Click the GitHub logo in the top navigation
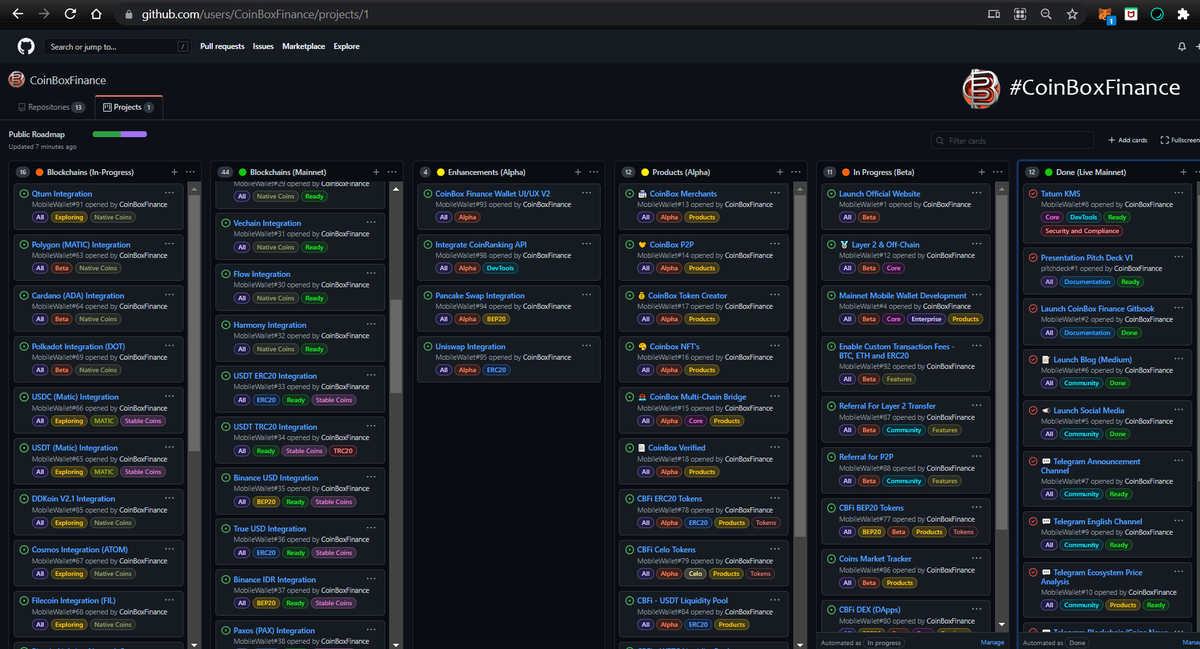Viewport: 1200px width, 649px height. coord(25,46)
